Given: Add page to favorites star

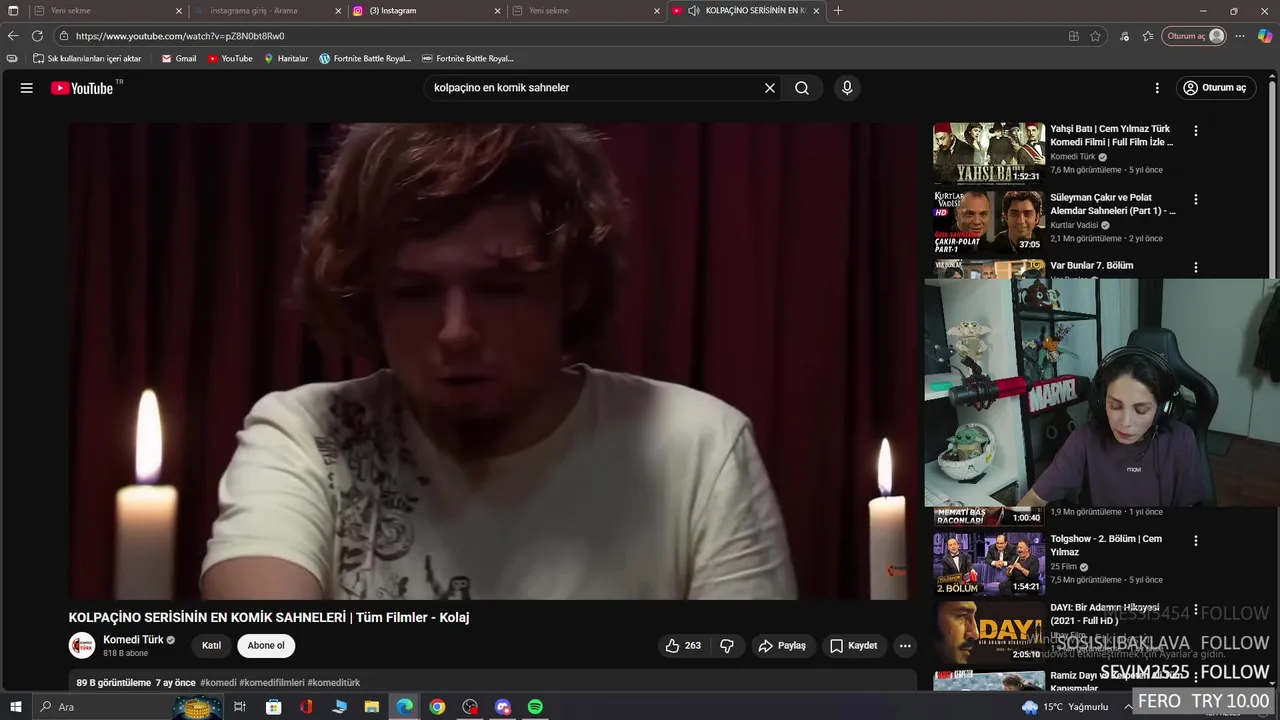Looking at the screenshot, I should [x=1095, y=36].
